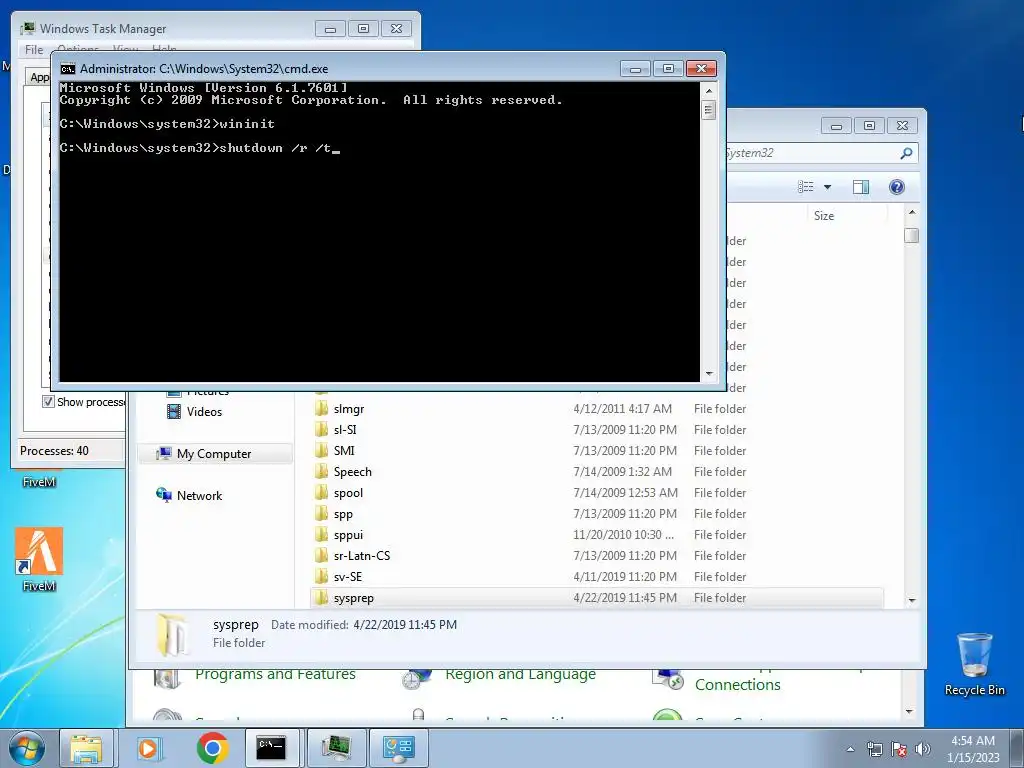
Task: Click Explorer file list scroll up arrow
Action: point(912,213)
